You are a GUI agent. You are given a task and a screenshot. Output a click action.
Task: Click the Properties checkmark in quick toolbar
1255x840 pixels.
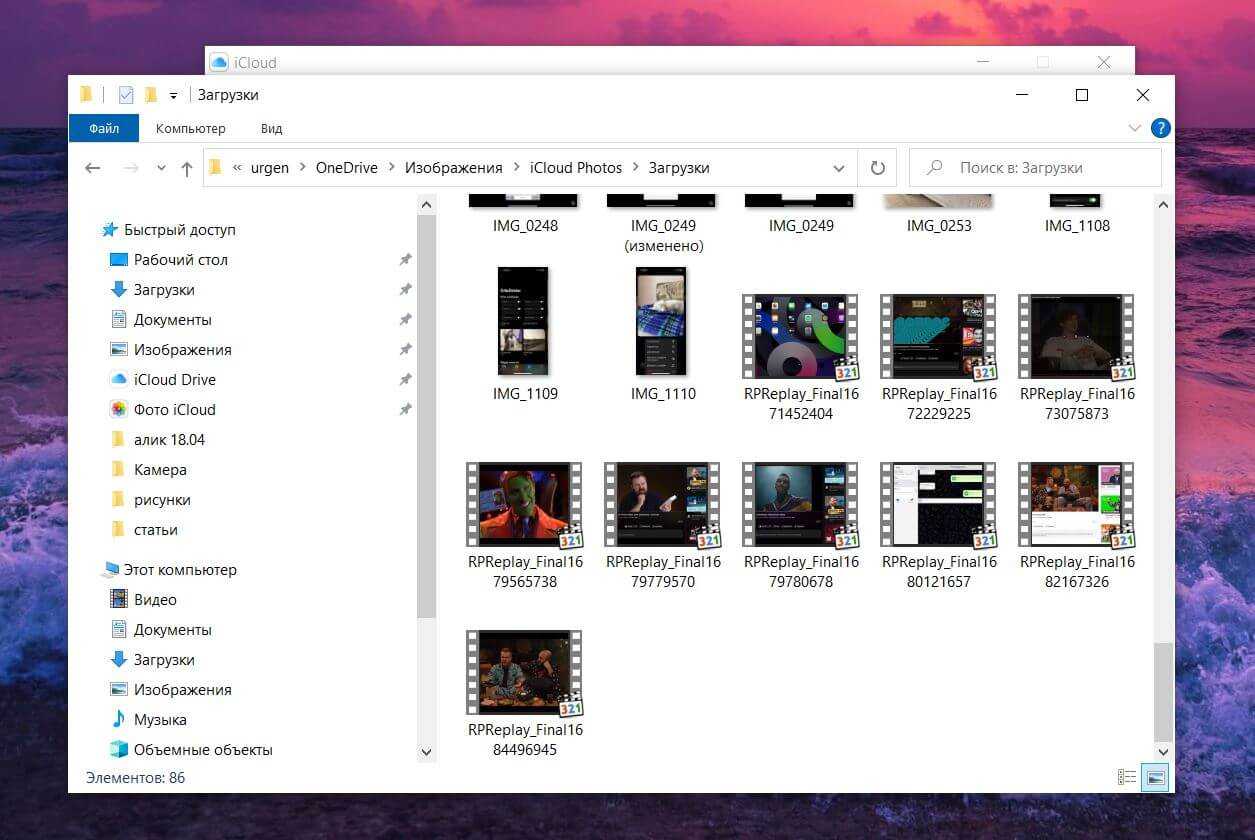[x=126, y=95]
